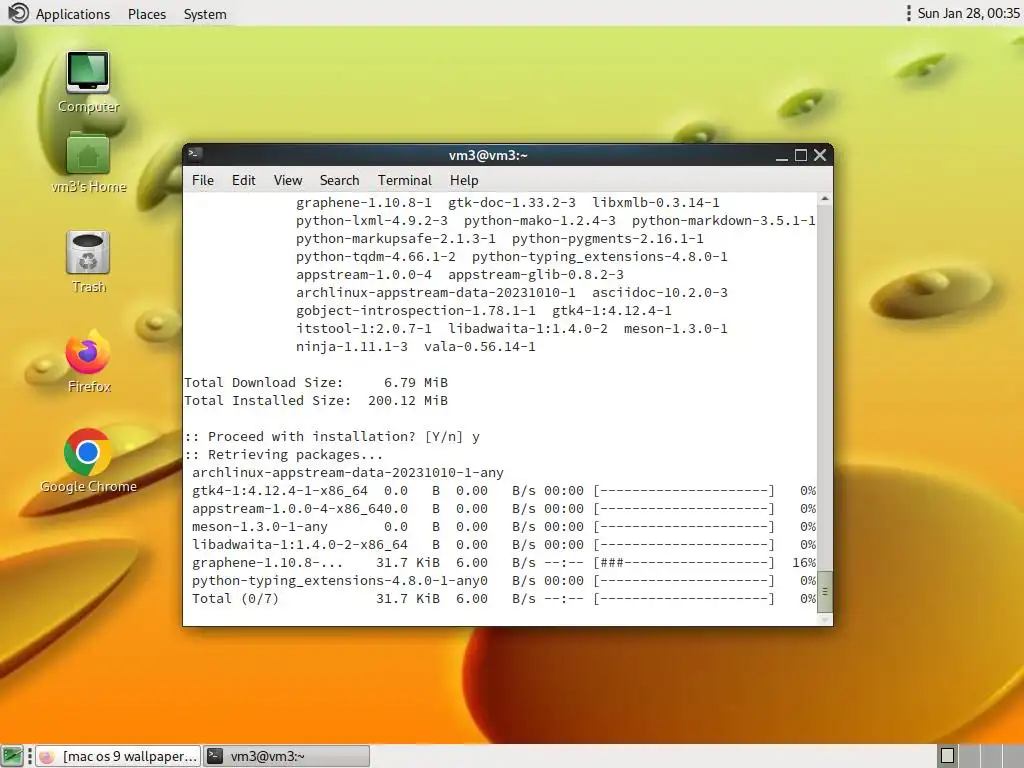Maximize the terminal window
The height and width of the screenshot is (768, 1024).
point(801,155)
